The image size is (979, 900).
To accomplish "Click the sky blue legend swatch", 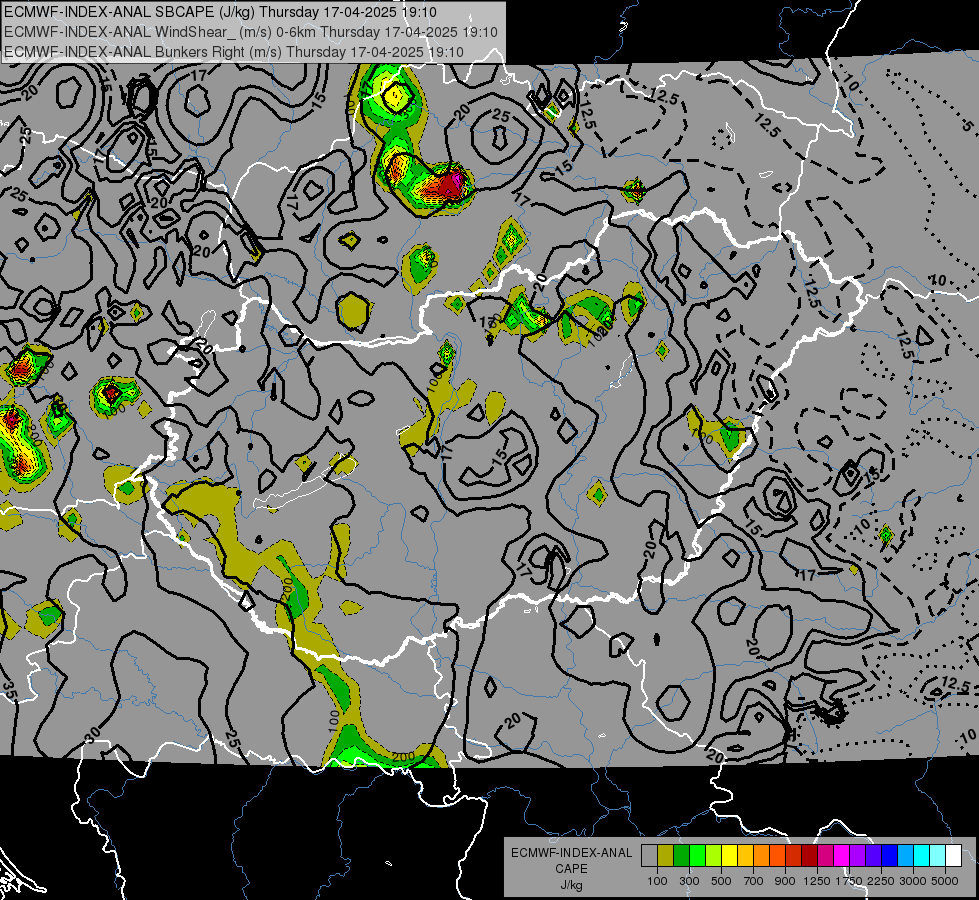I will pos(905,855).
